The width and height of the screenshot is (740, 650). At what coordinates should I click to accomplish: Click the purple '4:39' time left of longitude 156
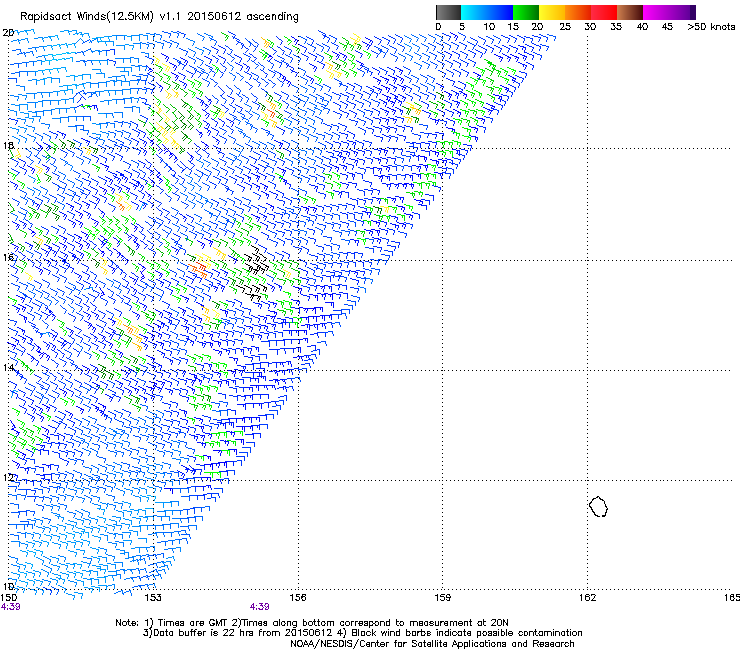coord(260,607)
